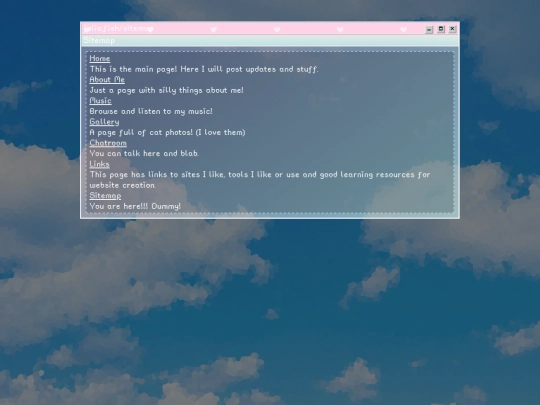Follow the Links page link
540x405 pixels.
click(x=99, y=164)
